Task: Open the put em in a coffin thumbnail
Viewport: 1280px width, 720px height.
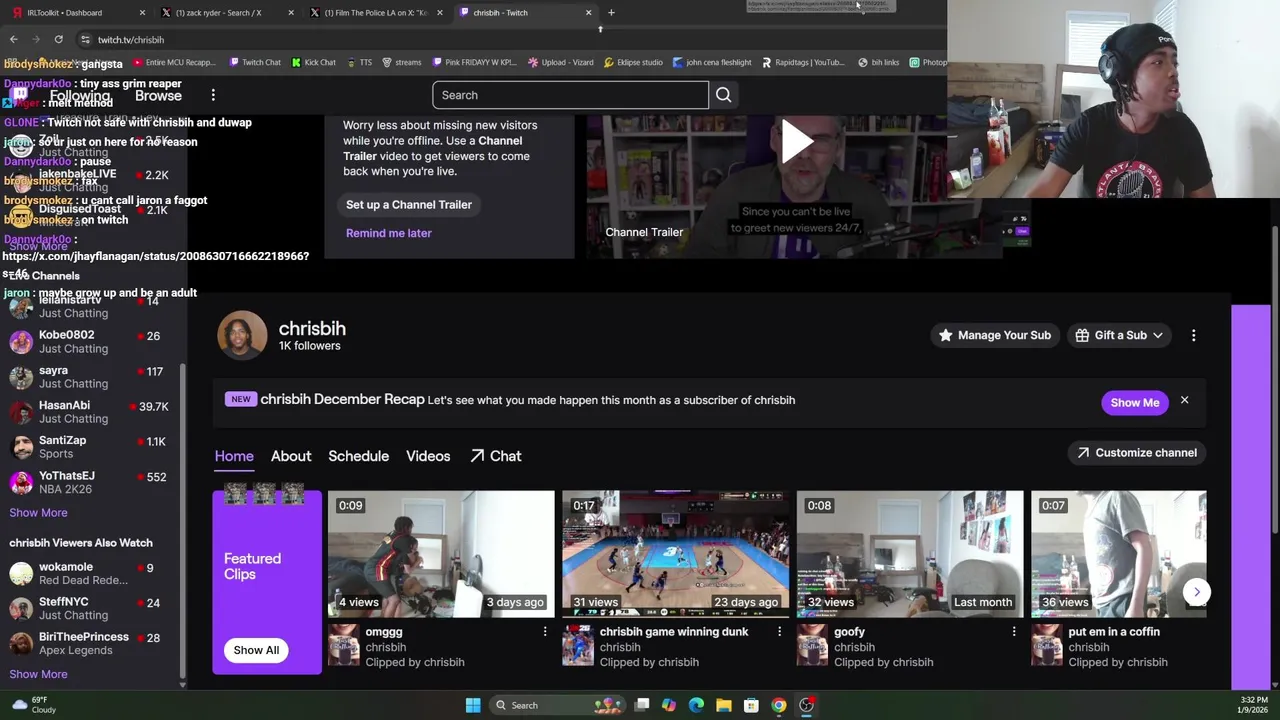Action: pos(1118,554)
